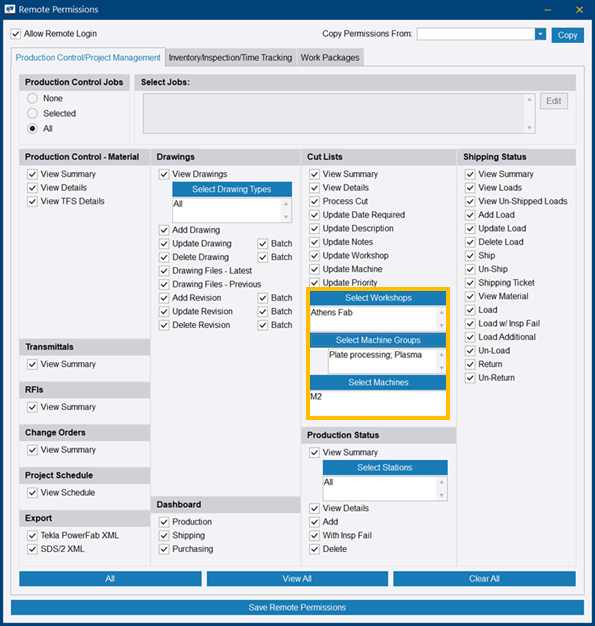Switch to the Work Packages tab
This screenshot has height=626, width=595.
[330, 58]
